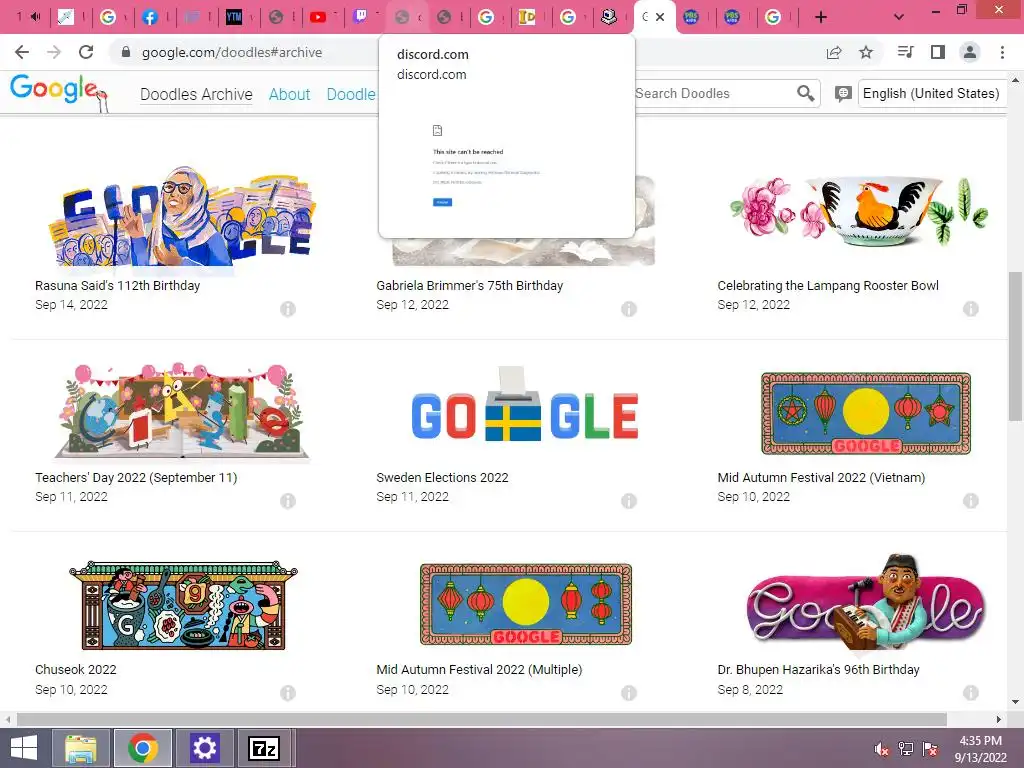The width and height of the screenshot is (1024, 768).
Task: Close the active Google Doodles tab
Action: coord(660,17)
